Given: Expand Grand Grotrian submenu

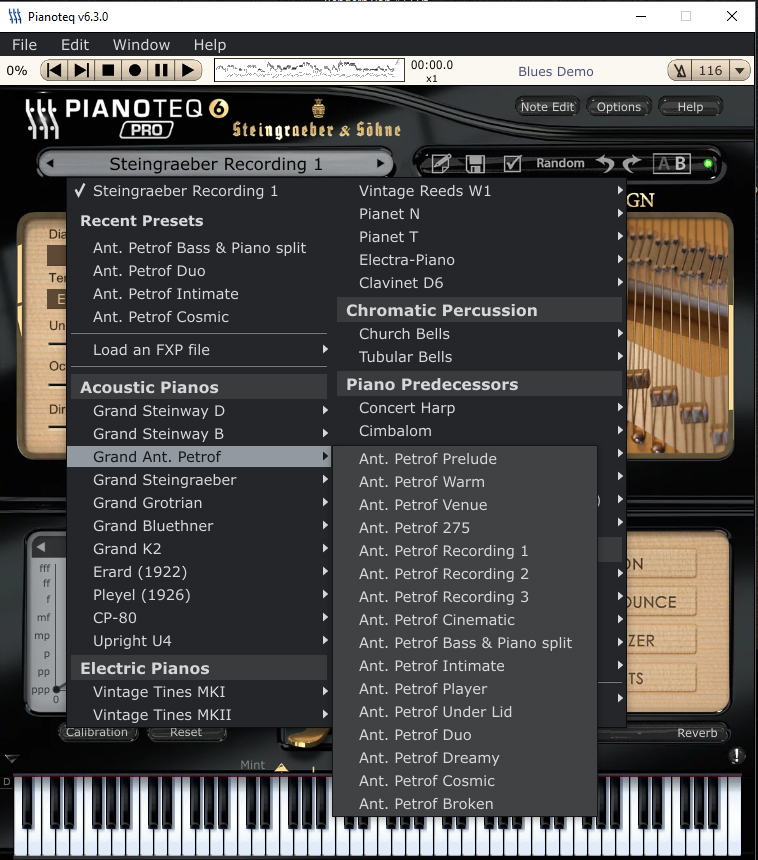Looking at the screenshot, I should pos(199,503).
